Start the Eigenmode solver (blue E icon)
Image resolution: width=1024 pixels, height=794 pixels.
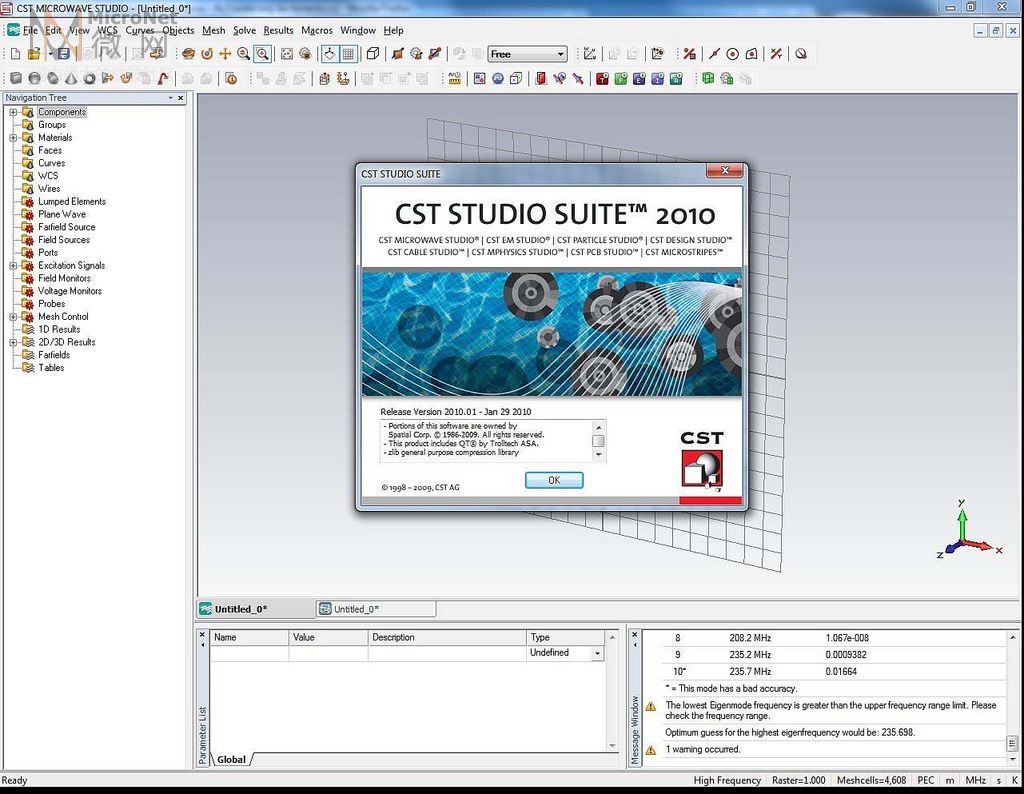click(x=639, y=79)
